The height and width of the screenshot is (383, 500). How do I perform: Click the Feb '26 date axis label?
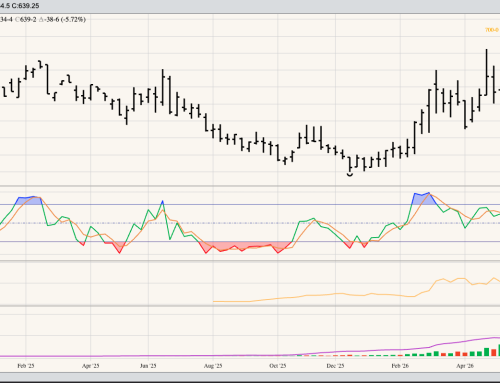pyautogui.click(x=400, y=366)
